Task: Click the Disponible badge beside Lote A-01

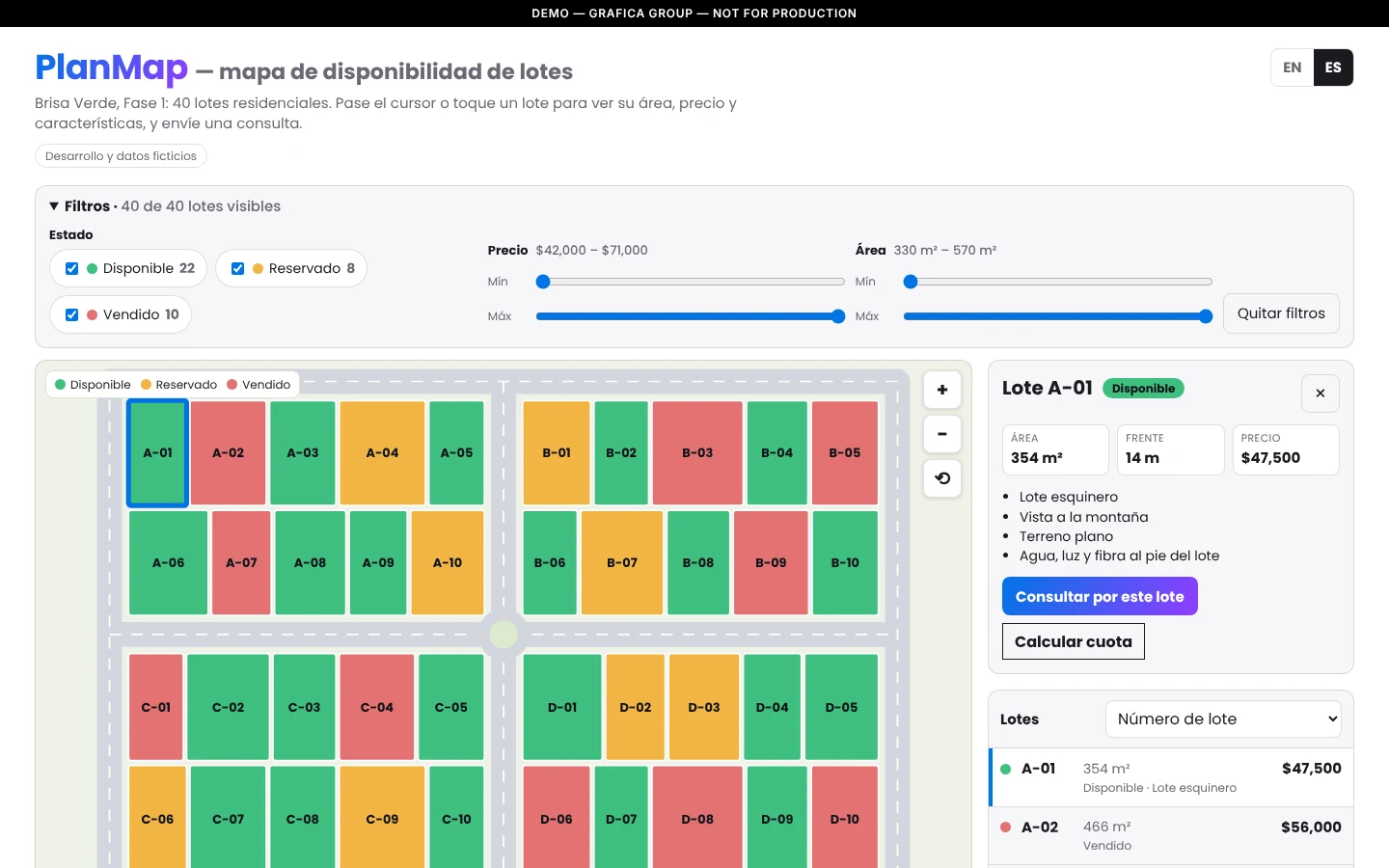Action: [1143, 389]
